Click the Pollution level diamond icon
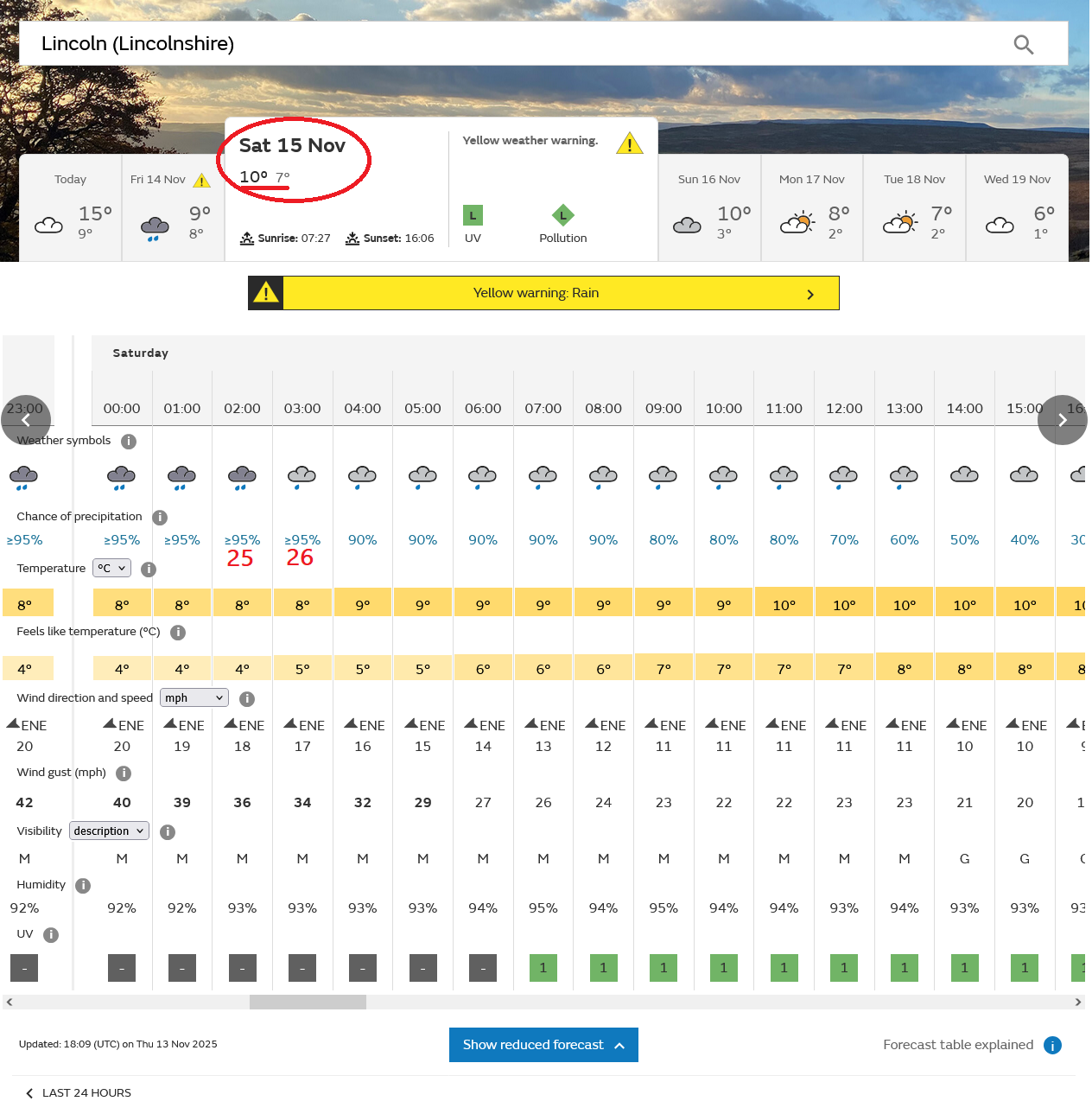 tap(562, 215)
